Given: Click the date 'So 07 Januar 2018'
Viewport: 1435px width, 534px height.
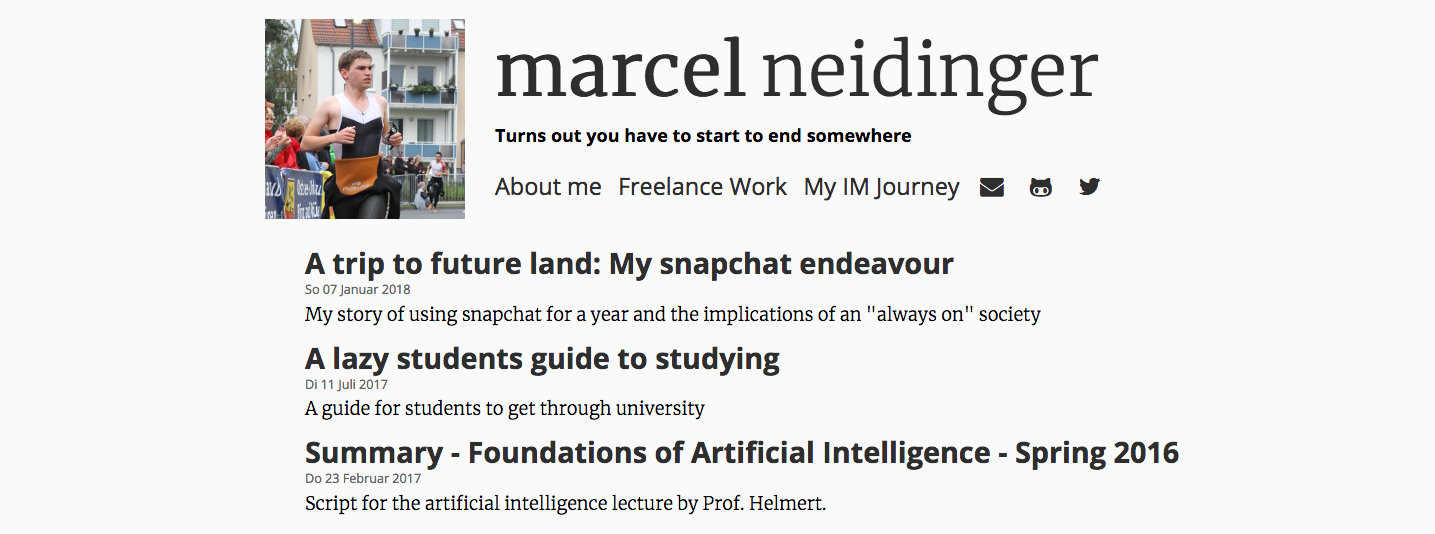Looking at the screenshot, I should coord(358,290).
